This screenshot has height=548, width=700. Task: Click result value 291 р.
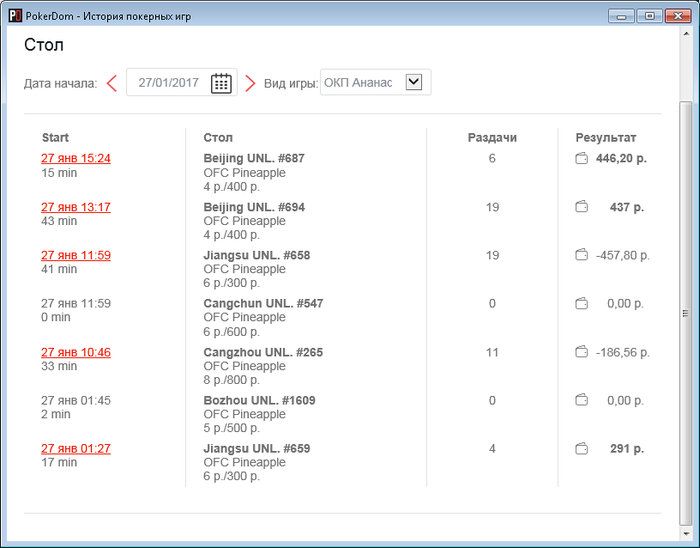click(627, 448)
